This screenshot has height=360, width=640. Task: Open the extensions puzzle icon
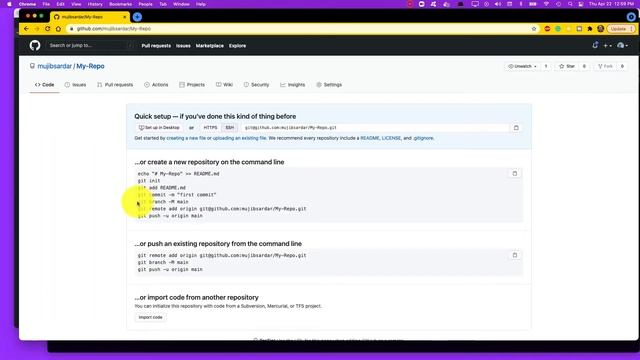click(x=590, y=29)
